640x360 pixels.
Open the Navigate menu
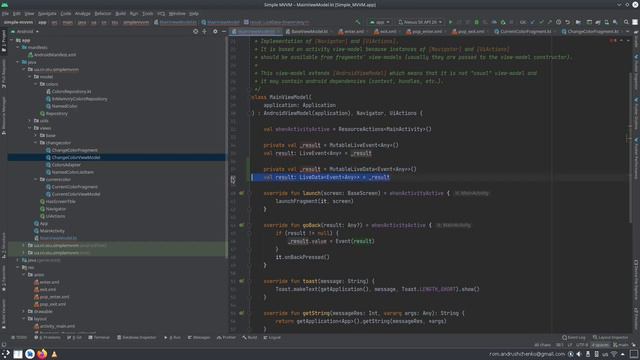point(47,13)
